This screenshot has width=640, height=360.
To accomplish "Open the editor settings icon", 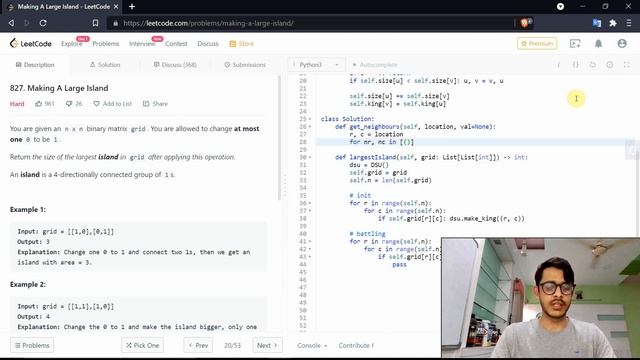I will click(x=609, y=65).
